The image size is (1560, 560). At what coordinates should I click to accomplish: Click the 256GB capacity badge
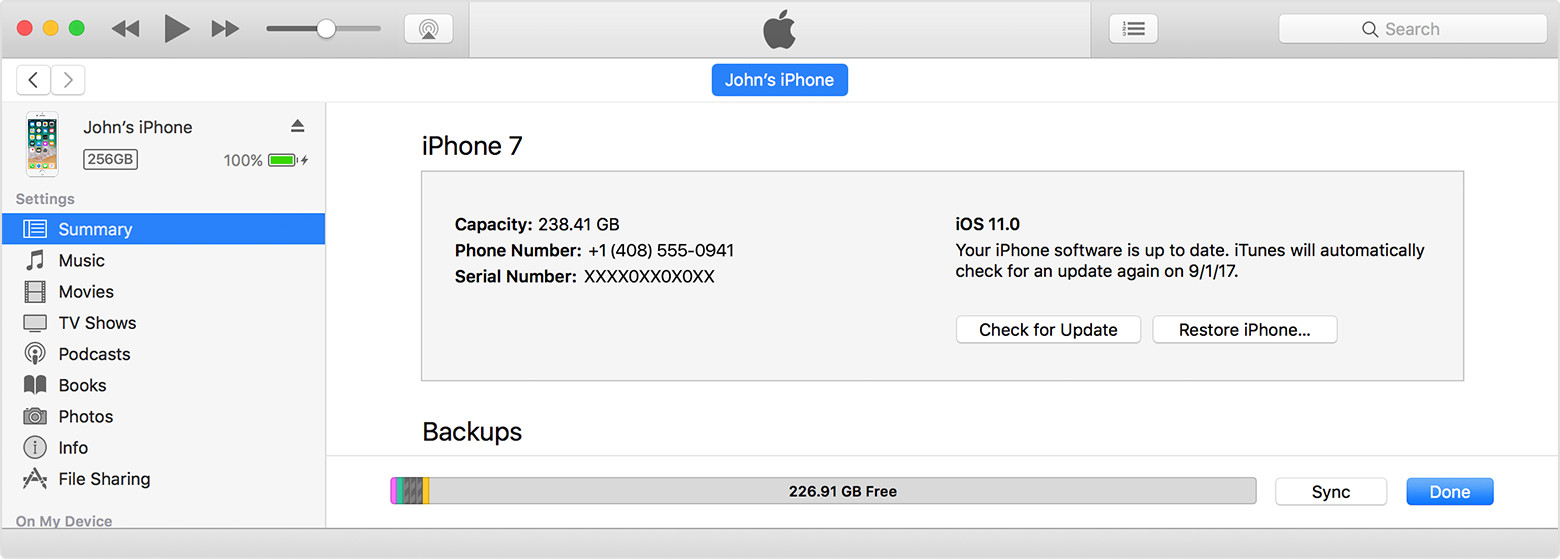(x=110, y=159)
